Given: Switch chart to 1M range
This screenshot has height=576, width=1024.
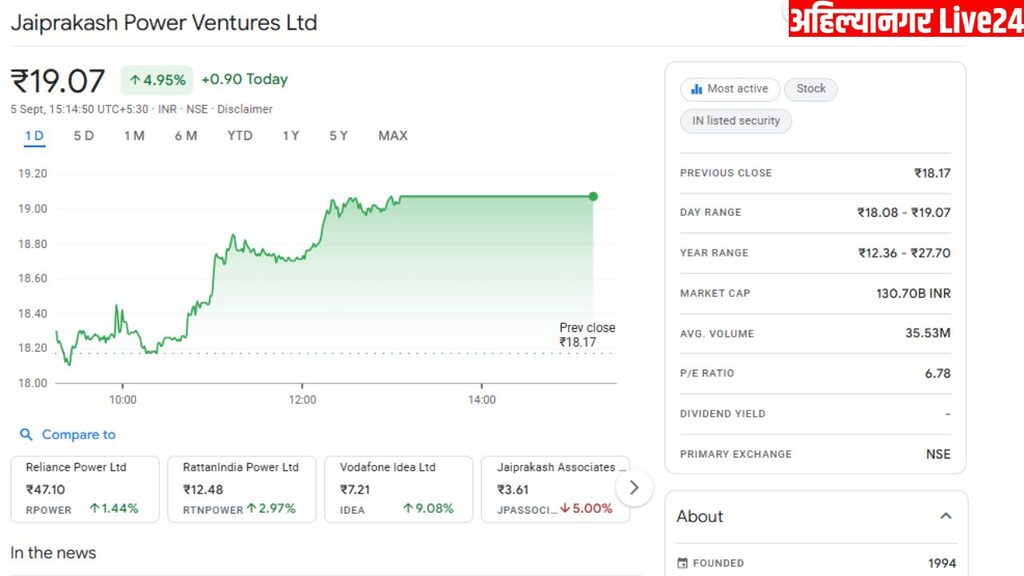Looking at the screenshot, I should tap(134, 136).
